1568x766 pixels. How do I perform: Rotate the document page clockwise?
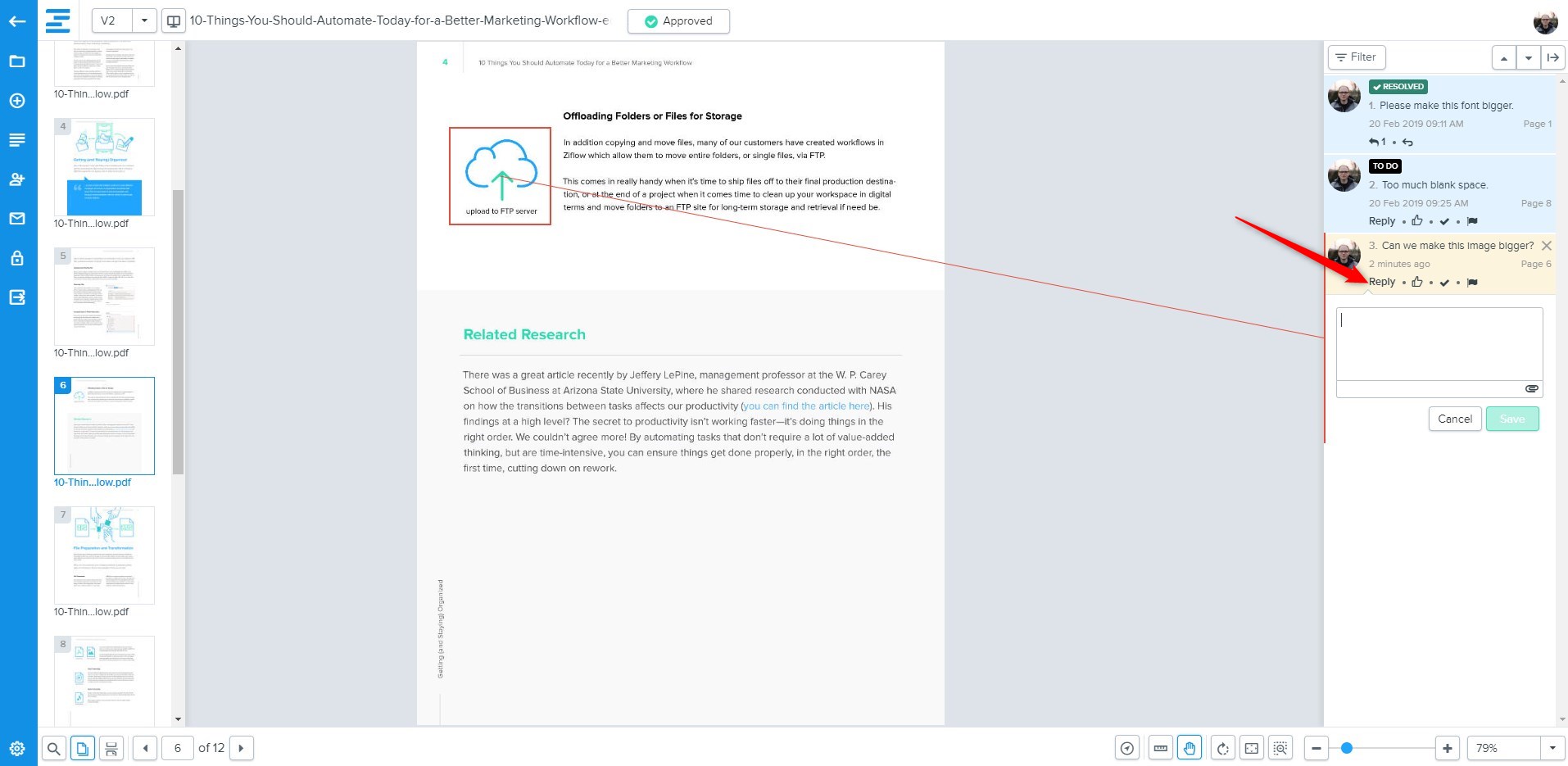coord(1222,748)
